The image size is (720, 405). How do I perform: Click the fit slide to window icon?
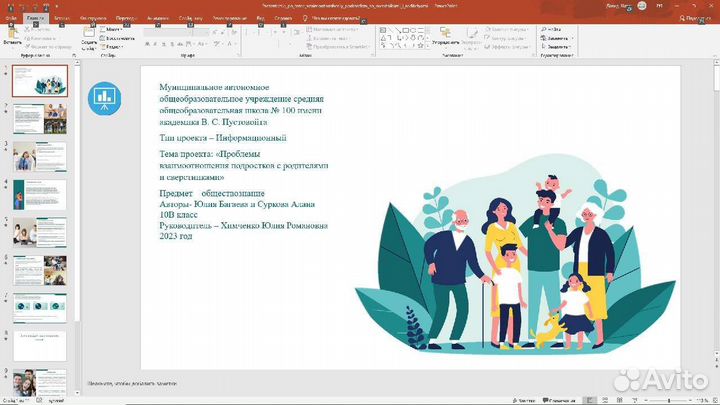coord(714,400)
